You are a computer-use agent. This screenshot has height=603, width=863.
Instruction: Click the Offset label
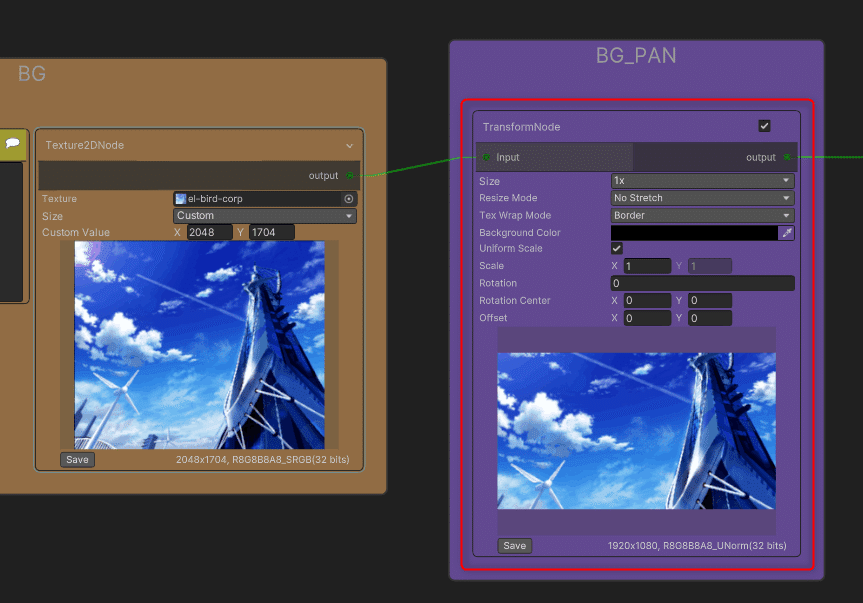click(x=493, y=318)
